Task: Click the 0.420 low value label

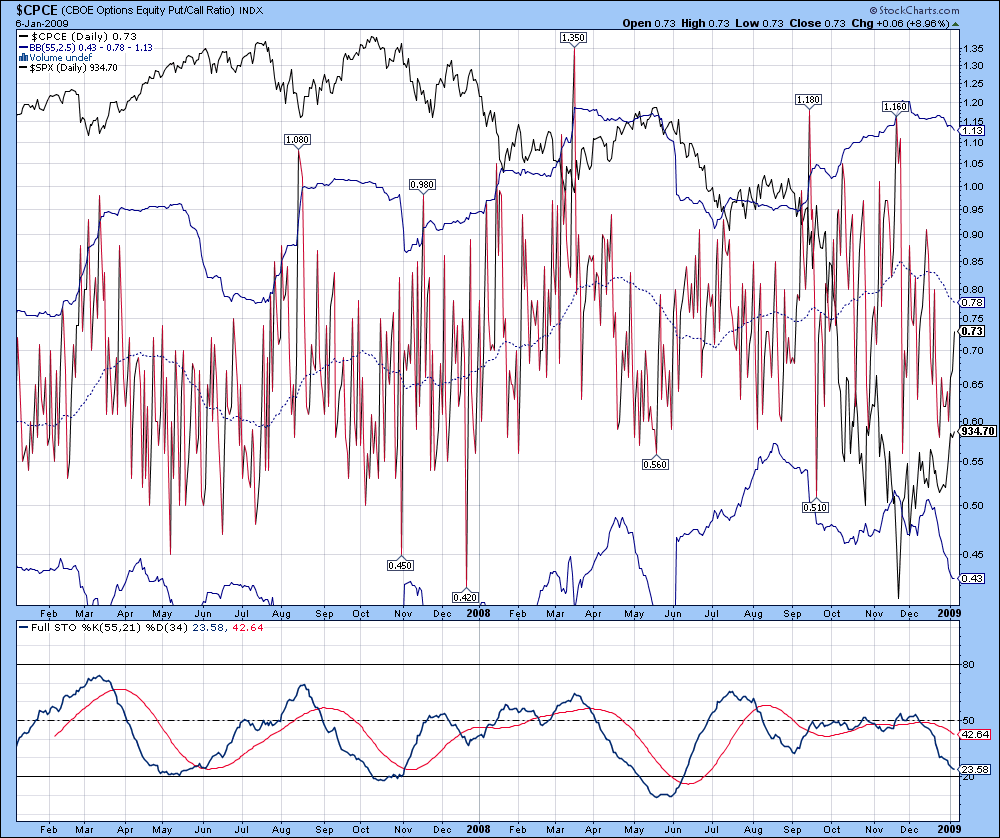Action: (465, 597)
